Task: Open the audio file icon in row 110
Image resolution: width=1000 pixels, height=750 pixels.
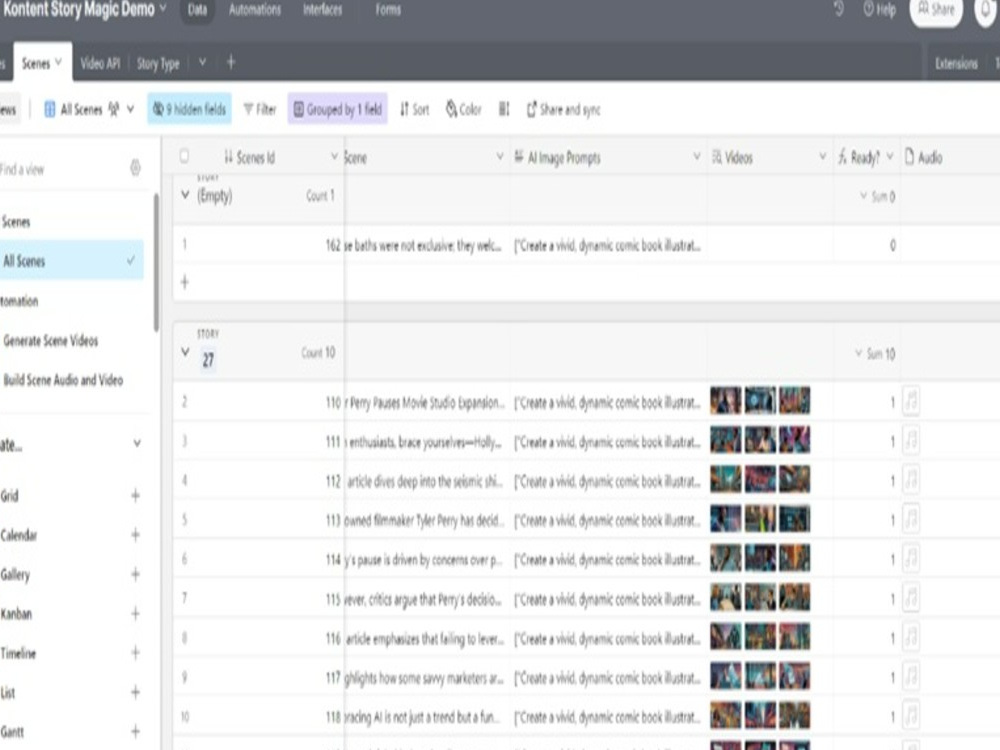Action: (x=911, y=402)
